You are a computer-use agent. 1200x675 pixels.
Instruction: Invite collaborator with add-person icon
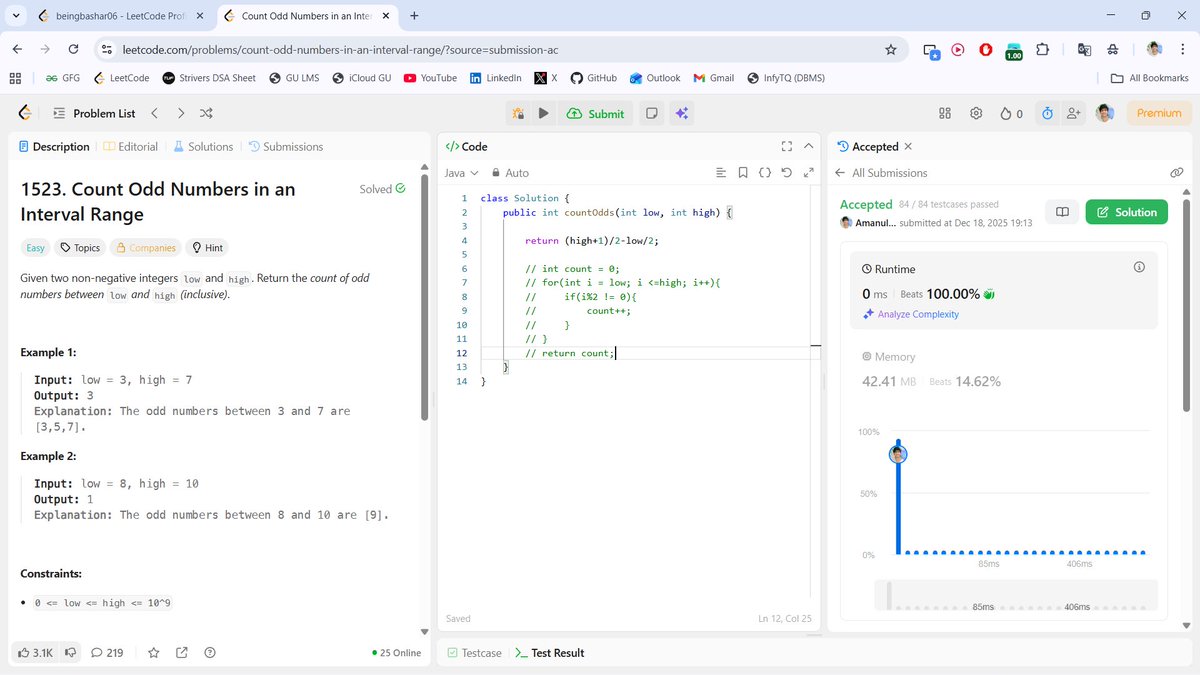[x=1075, y=113]
